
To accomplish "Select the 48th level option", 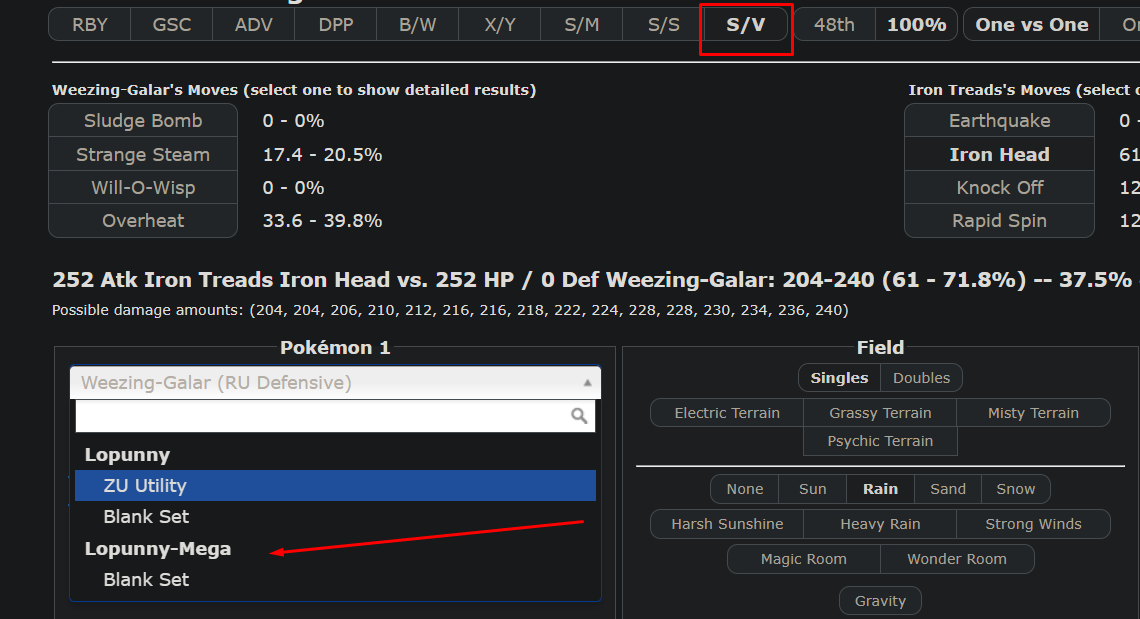I will (x=834, y=25).
